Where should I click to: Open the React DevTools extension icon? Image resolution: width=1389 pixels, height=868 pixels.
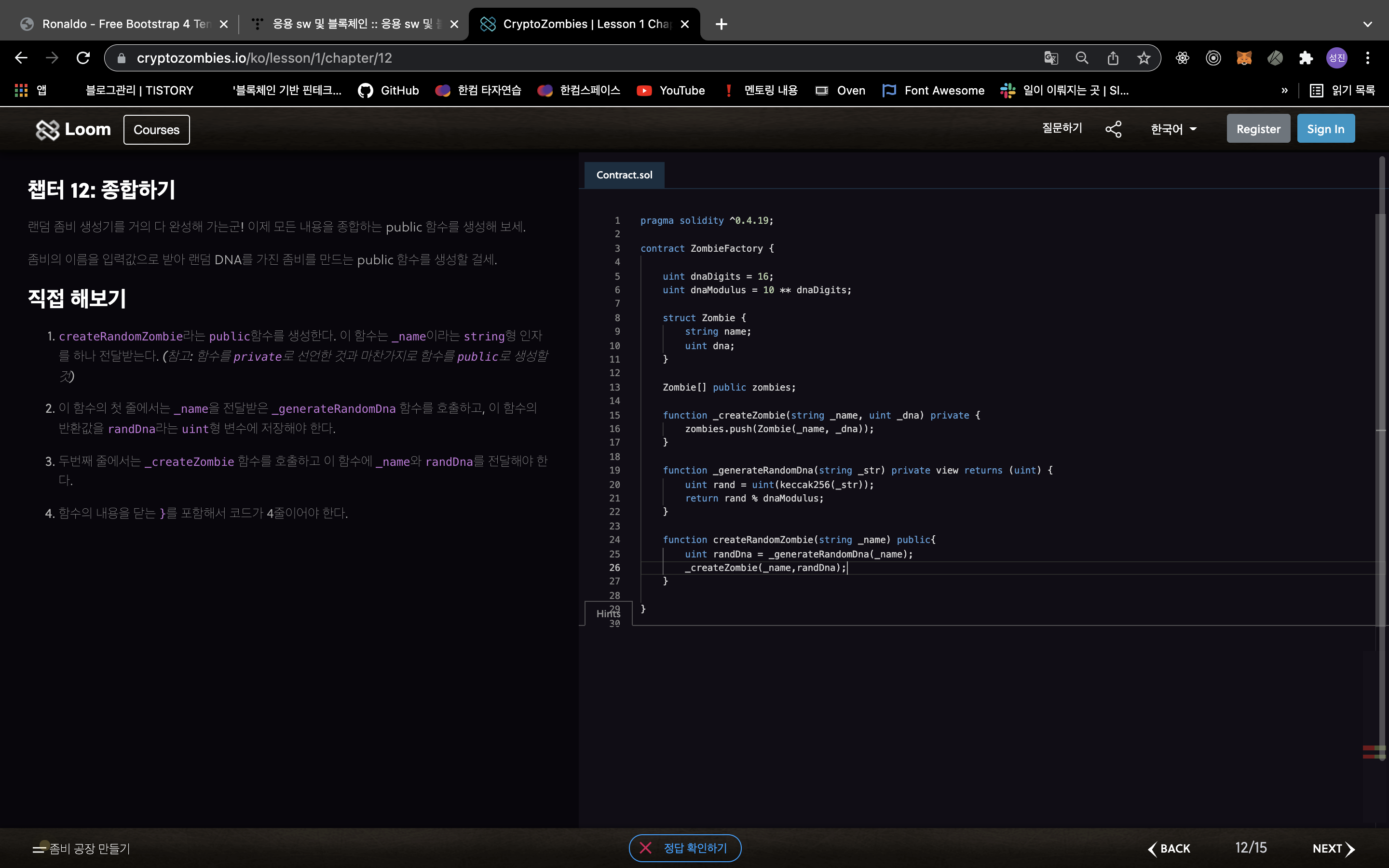coord(1183,58)
